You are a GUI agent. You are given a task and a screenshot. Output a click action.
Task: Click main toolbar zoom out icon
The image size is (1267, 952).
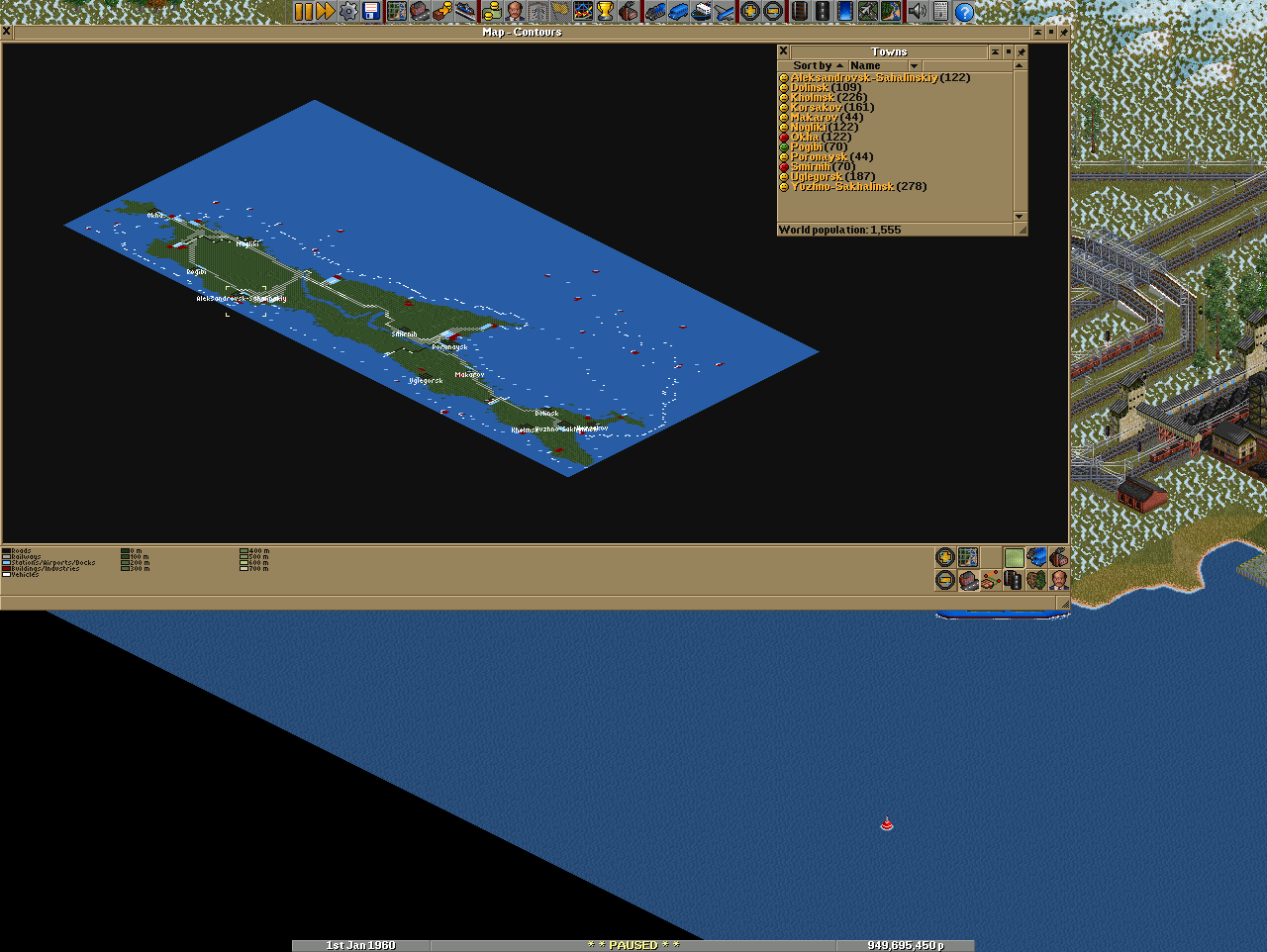774,12
